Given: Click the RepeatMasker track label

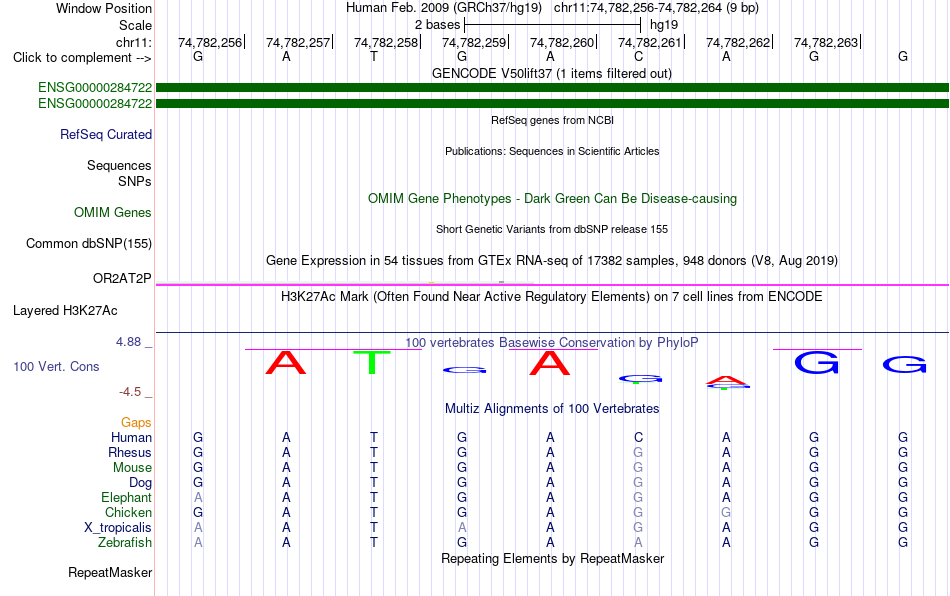Looking at the screenshot, I should 110,572.
